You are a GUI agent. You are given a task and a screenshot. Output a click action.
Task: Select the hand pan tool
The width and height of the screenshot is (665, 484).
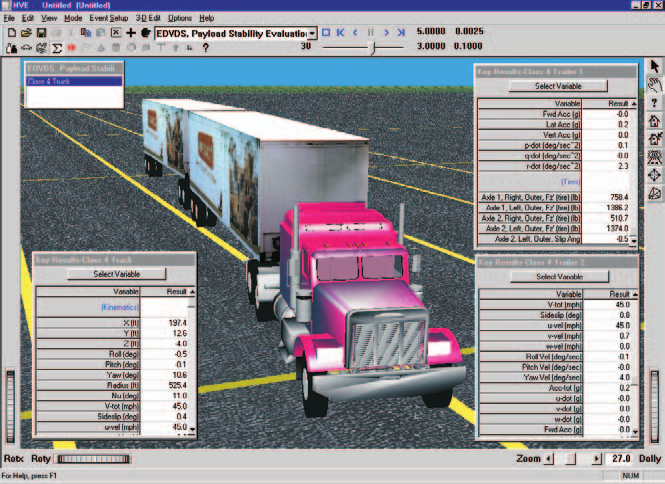(x=655, y=85)
